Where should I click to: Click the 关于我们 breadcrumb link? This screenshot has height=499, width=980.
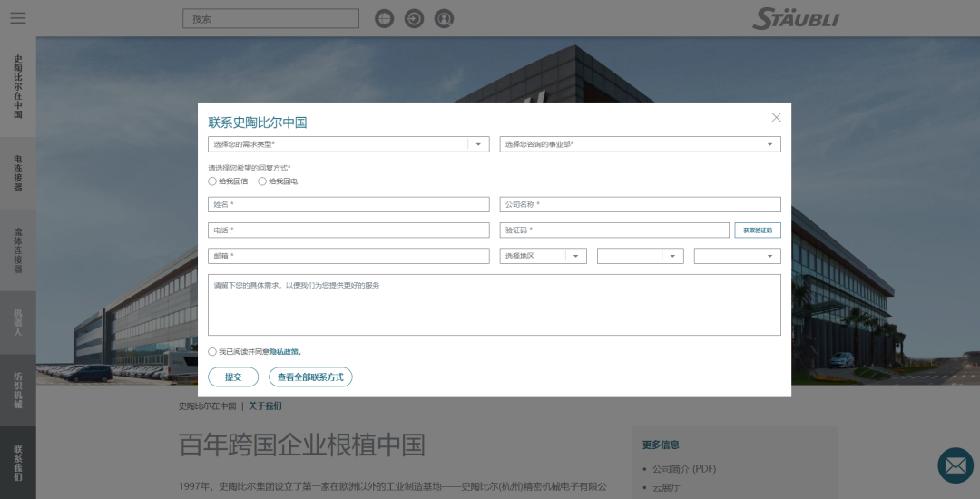coord(265,406)
